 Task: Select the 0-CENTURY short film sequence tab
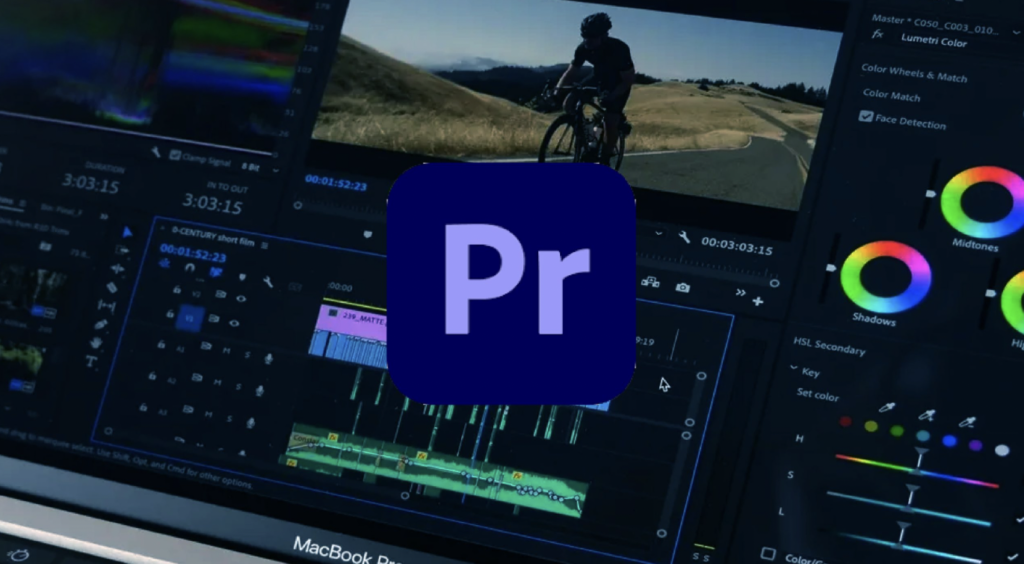pyautogui.click(x=213, y=235)
